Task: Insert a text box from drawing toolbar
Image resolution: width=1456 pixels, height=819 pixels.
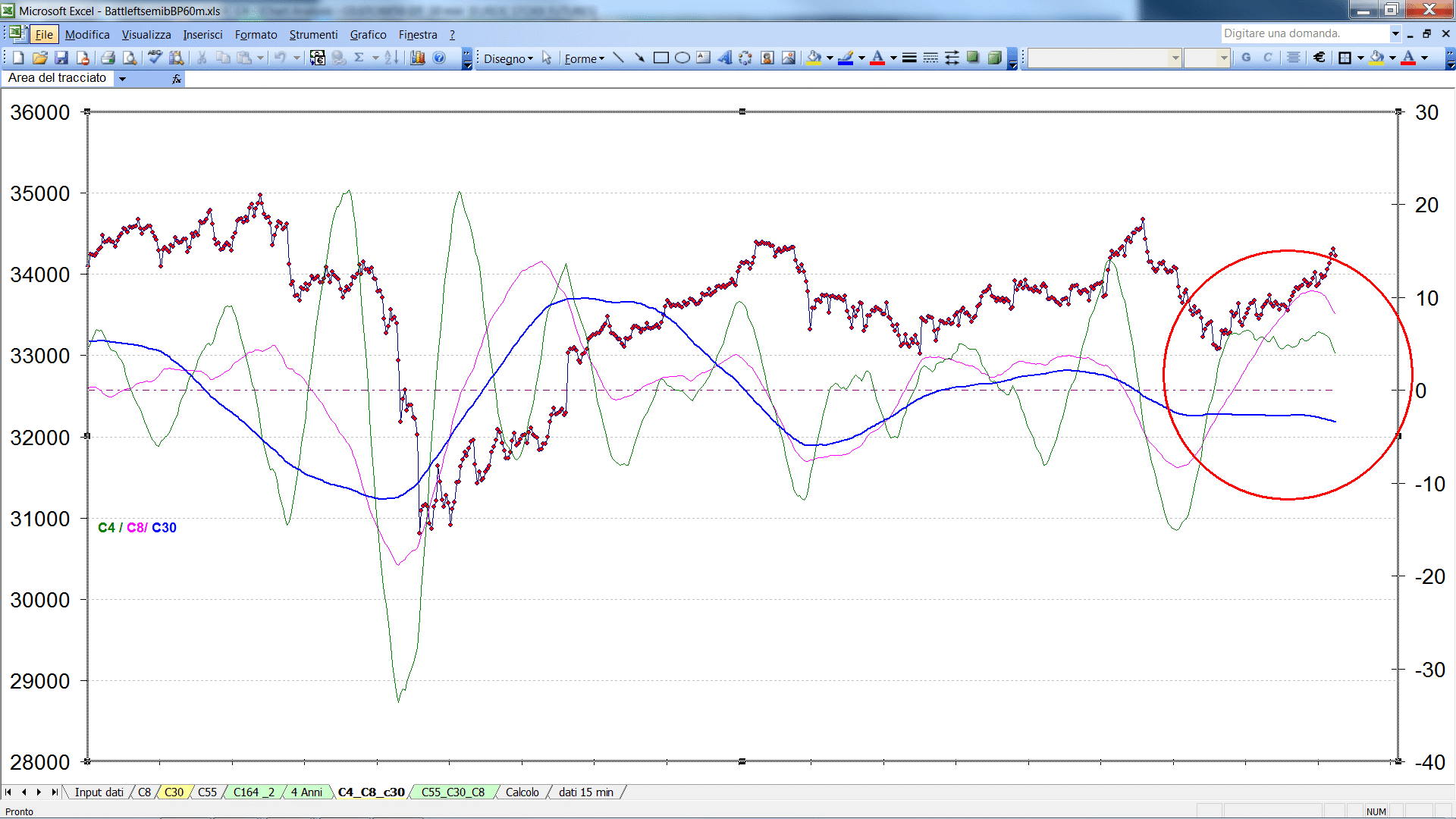Action: tap(704, 58)
